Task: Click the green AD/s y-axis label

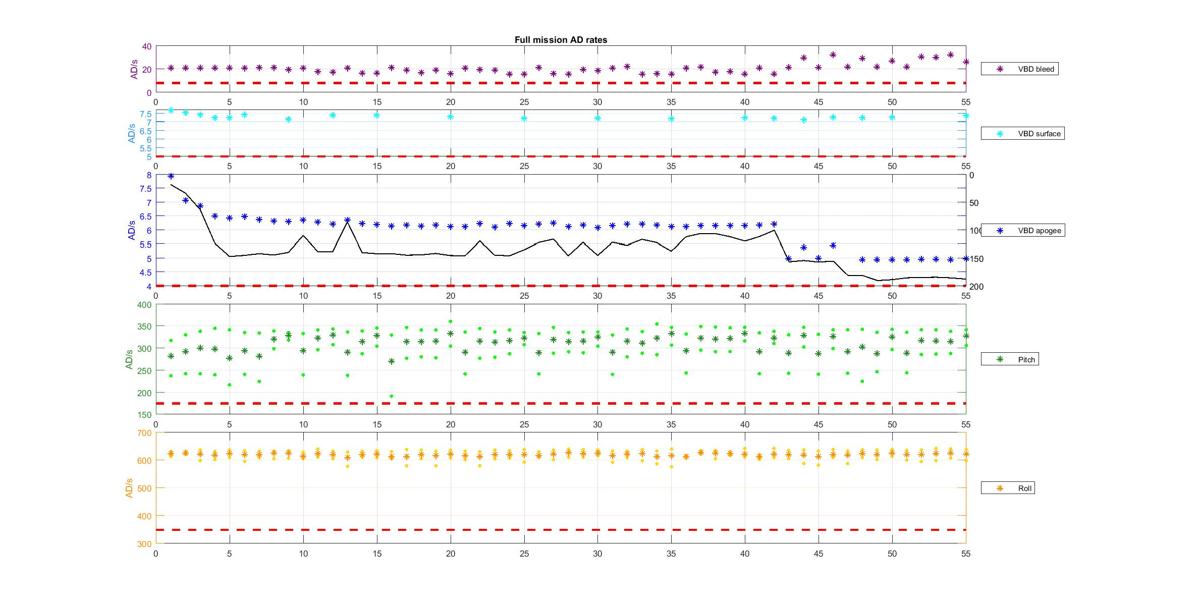Action: [x=130, y=359]
